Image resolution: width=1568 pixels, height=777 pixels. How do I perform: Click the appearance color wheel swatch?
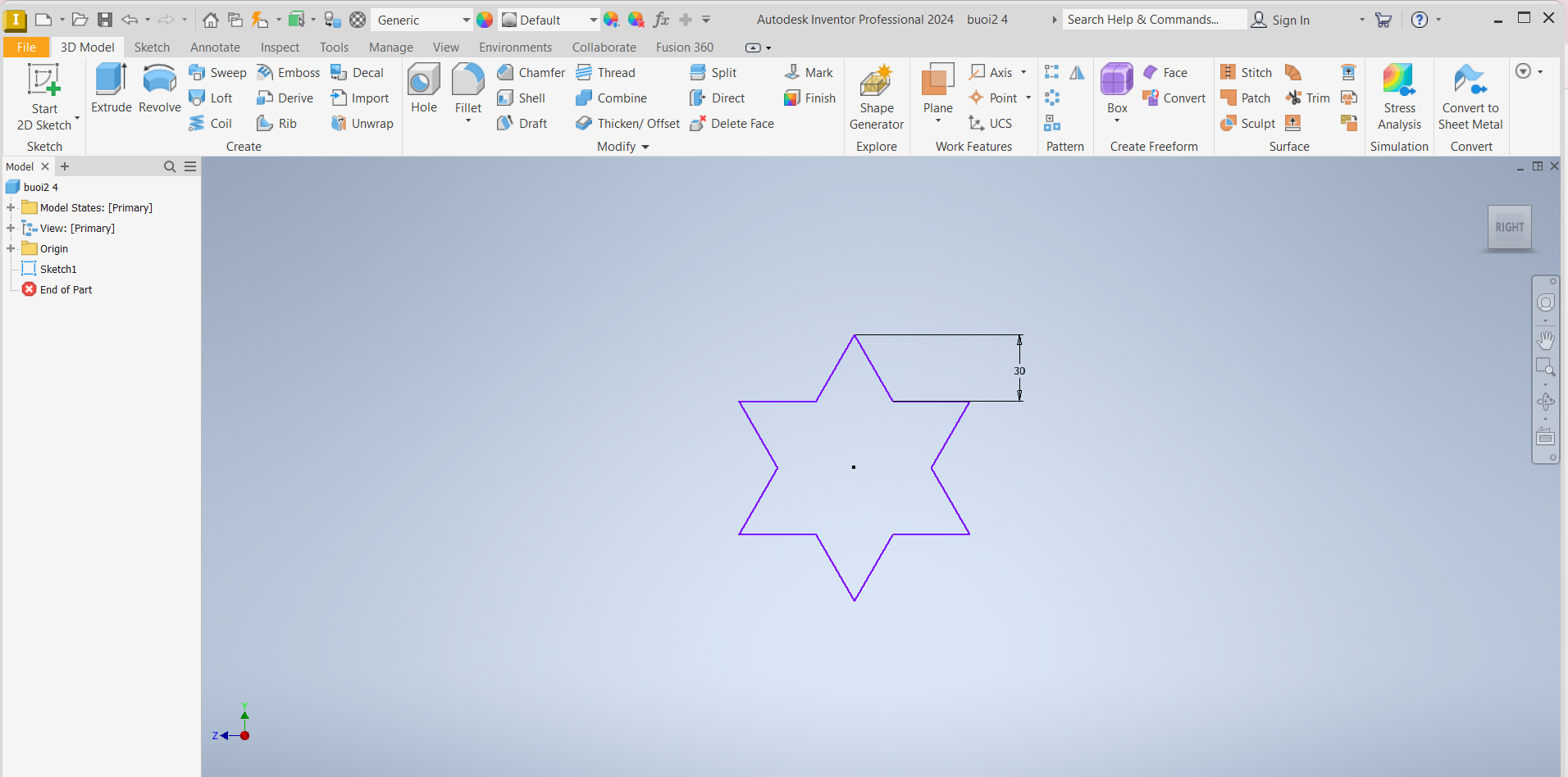point(485,20)
